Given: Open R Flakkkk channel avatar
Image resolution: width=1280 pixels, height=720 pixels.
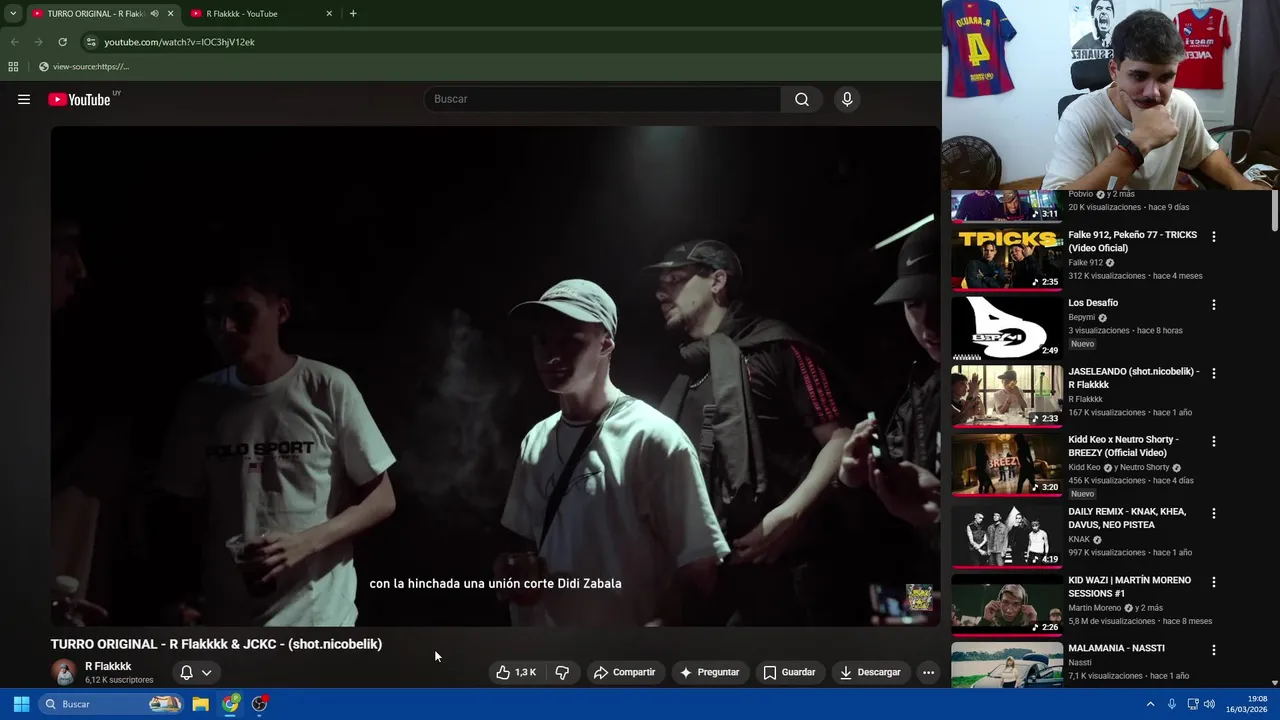Looking at the screenshot, I should (64, 672).
